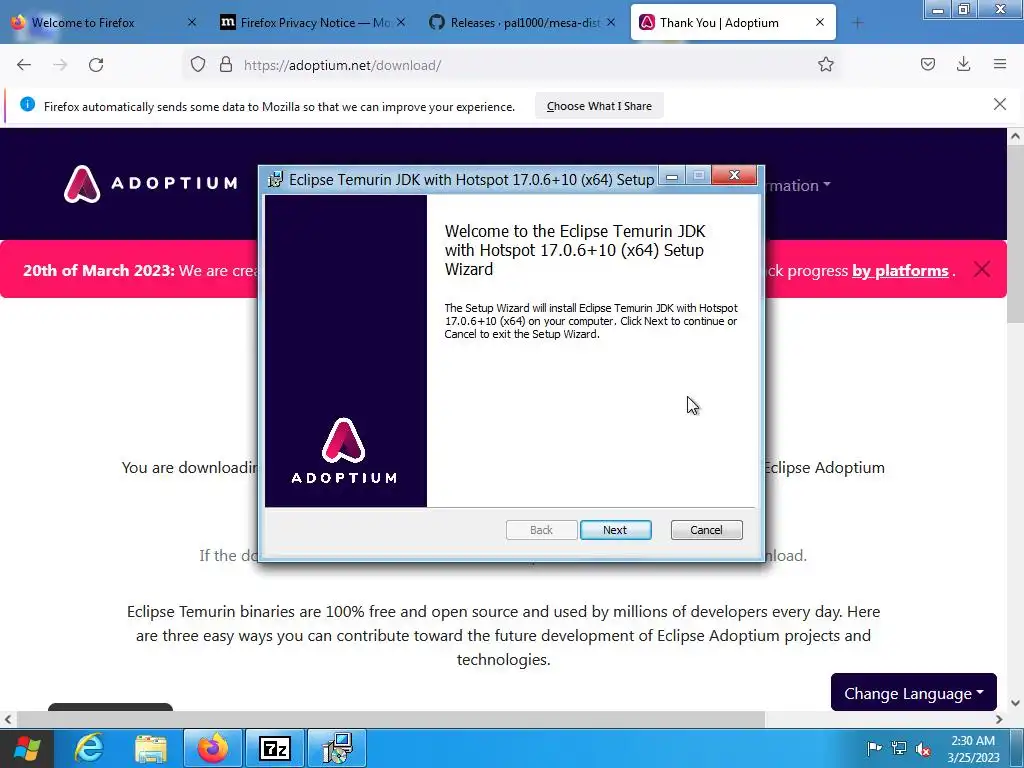Viewport: 1024px width, 768px height.
Task: Open the Save to Pocket icon
Action: tap(927, 64)
